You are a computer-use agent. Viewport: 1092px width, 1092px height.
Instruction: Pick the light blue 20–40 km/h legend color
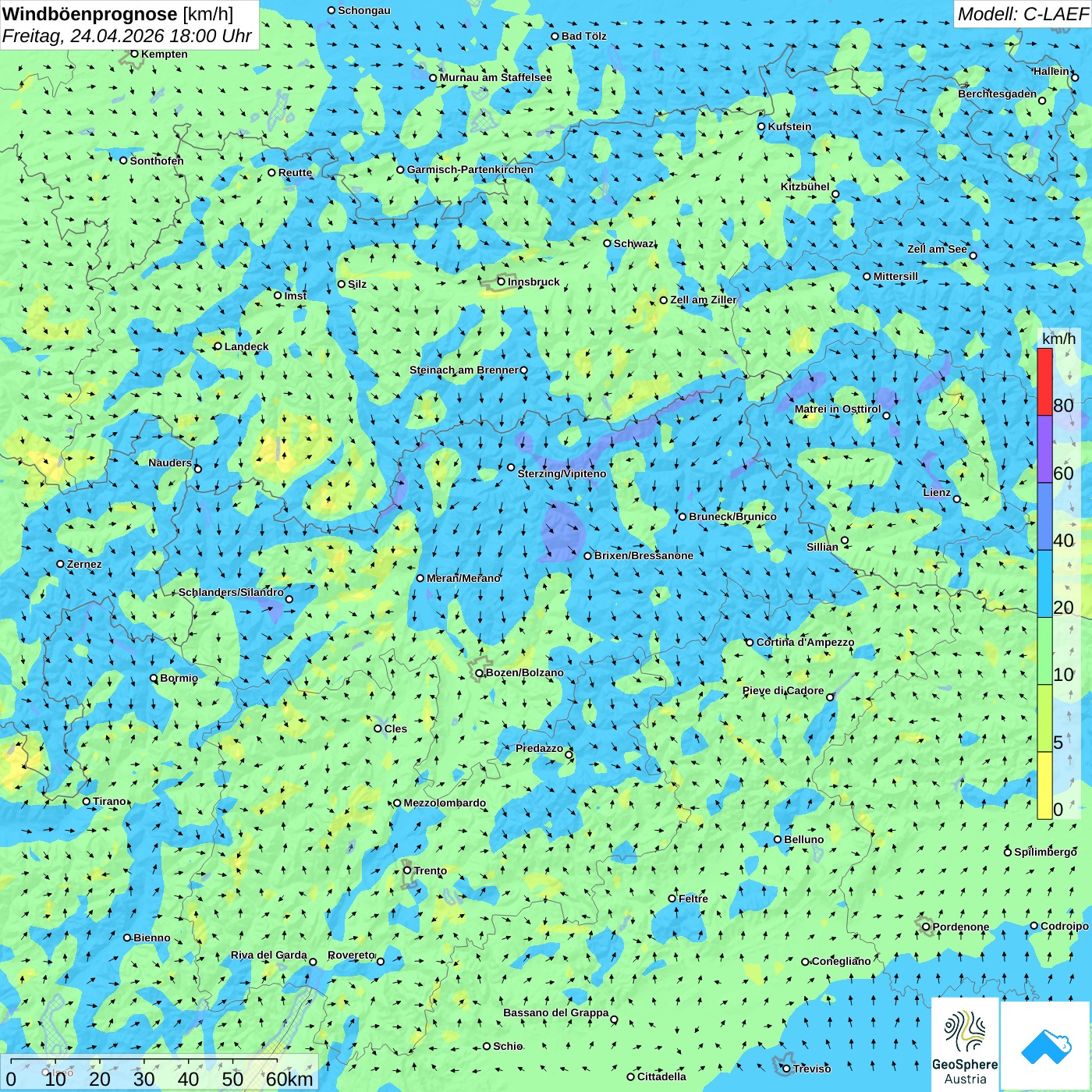[x=1044, y=583]
